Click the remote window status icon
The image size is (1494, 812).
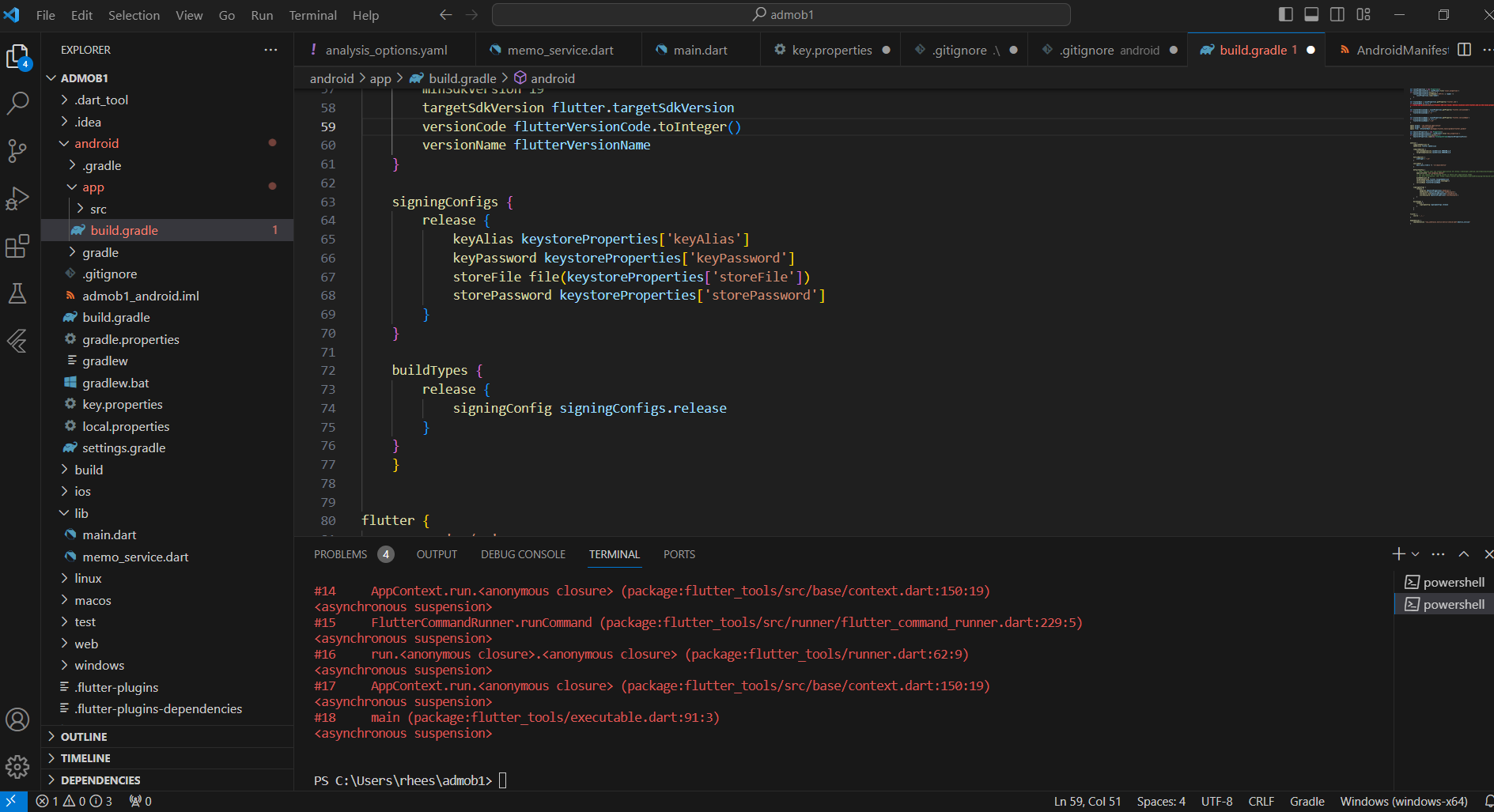pyautogui.click(x=13, y=801)
